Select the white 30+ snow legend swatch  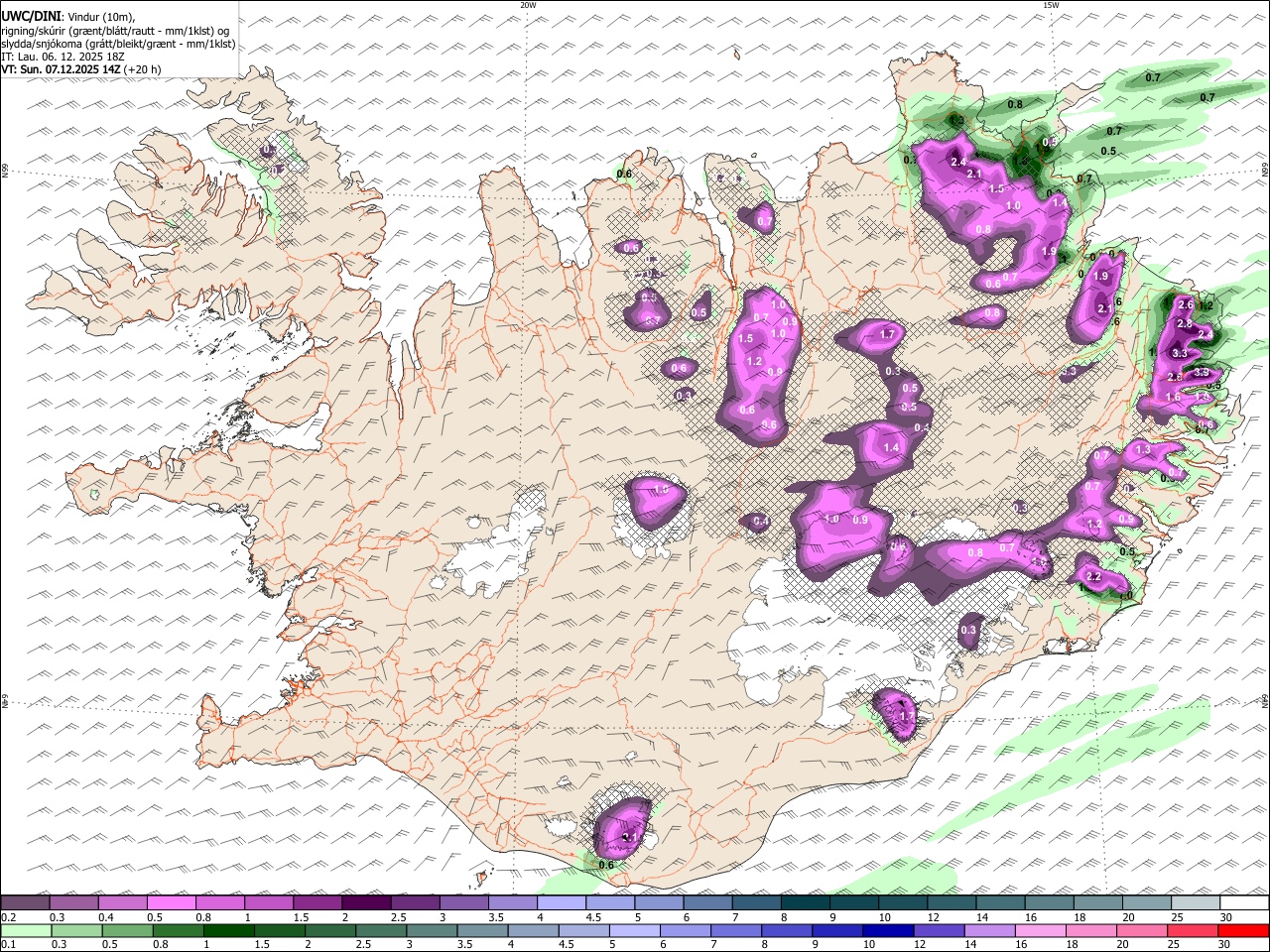1243,903
